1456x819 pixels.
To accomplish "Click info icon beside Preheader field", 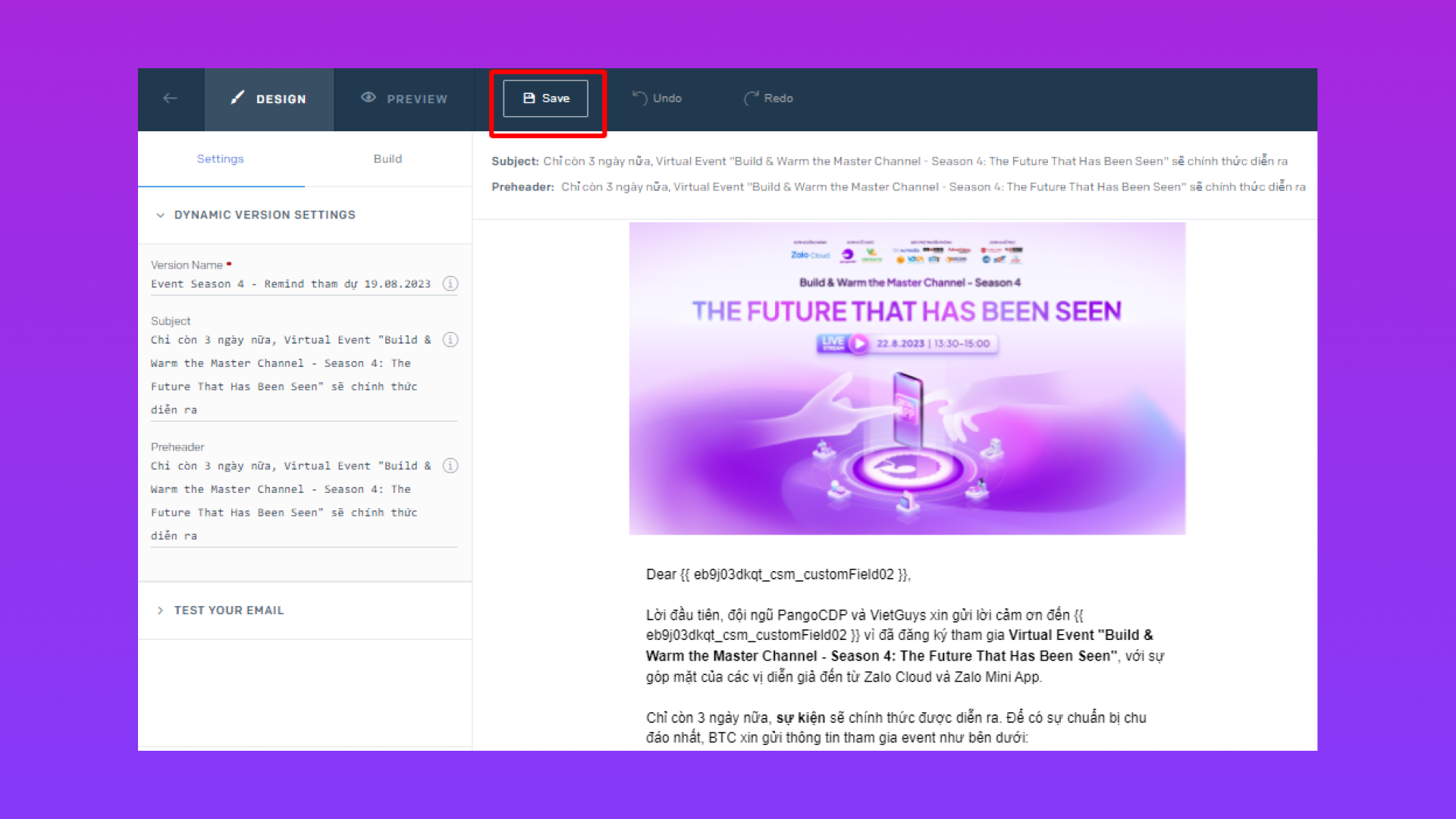I will pos(450,466).
